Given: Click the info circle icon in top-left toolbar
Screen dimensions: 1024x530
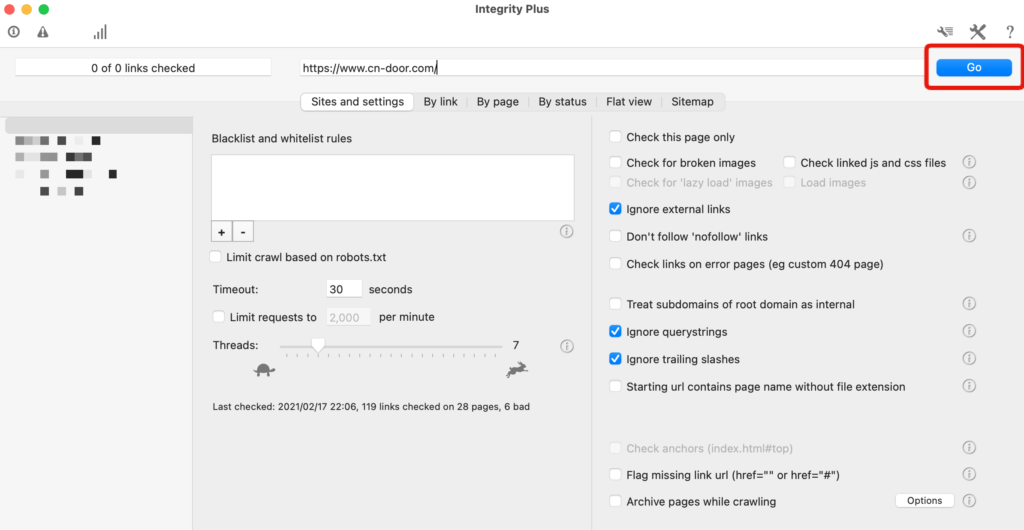Looking at the screenshot, I should (x=14, y=31).
